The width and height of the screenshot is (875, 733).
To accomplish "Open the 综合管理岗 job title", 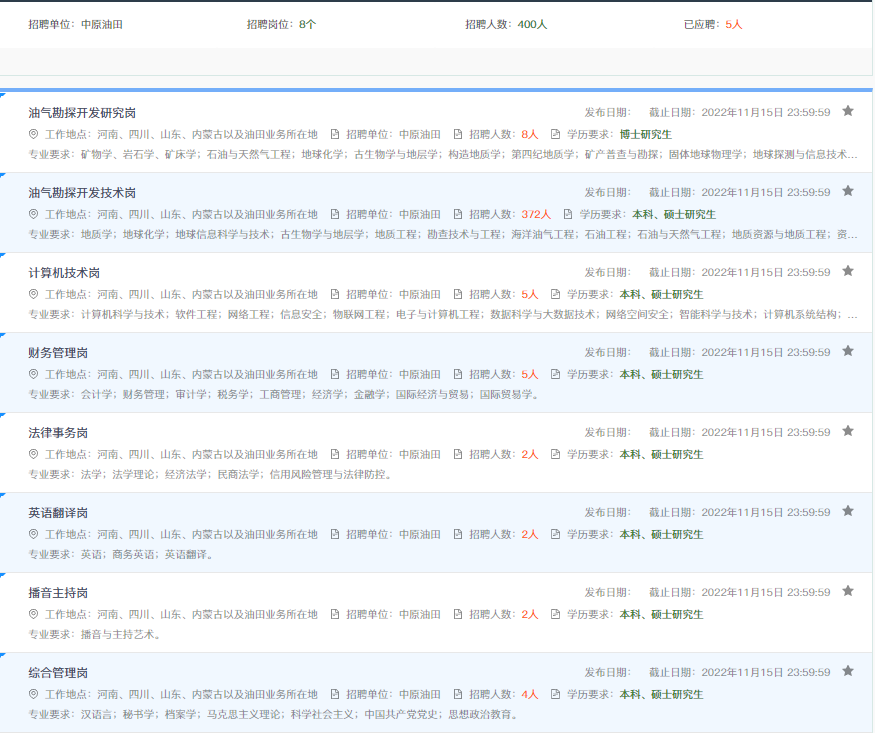I will 58,673.
